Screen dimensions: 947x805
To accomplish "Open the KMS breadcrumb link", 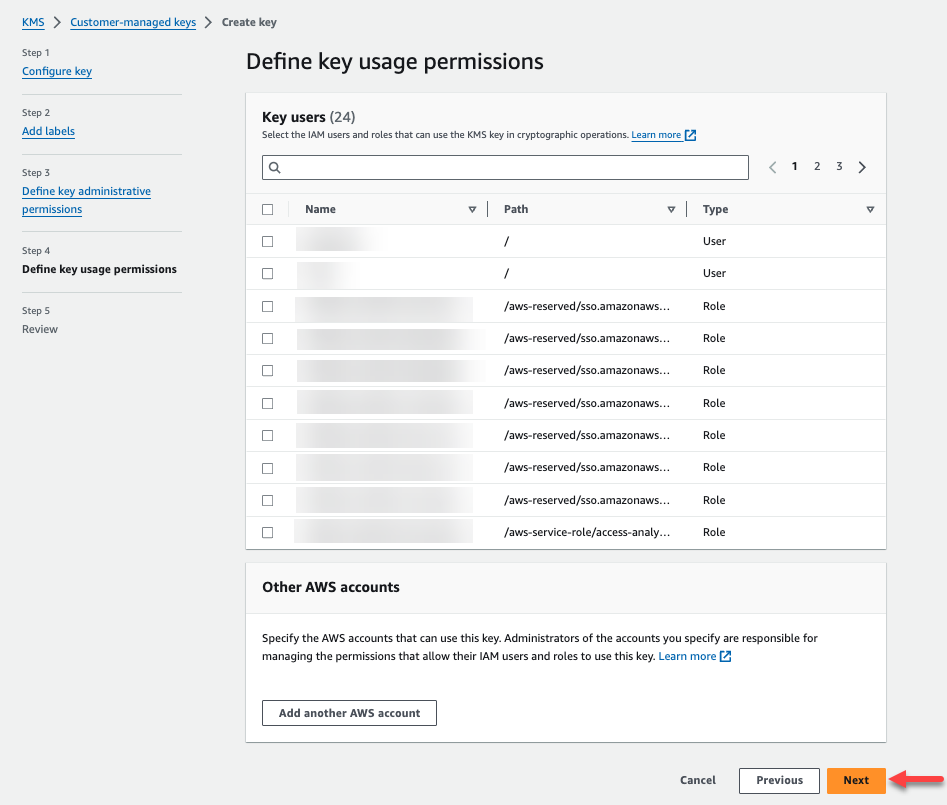I will (x=33, y=22).
